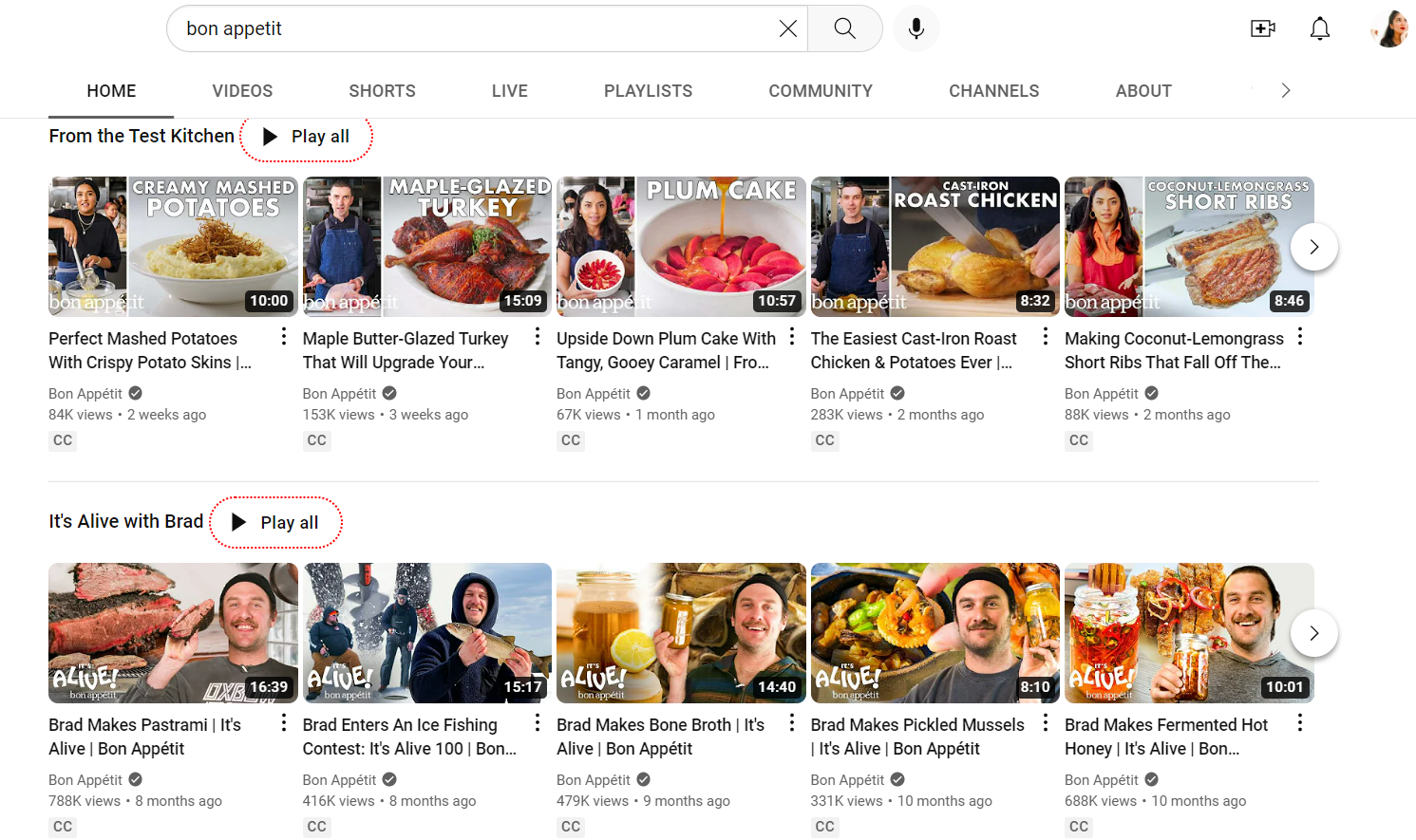Open more options for Coconut-Lemongrass Short Ribs

click(x=1300, y=337)
